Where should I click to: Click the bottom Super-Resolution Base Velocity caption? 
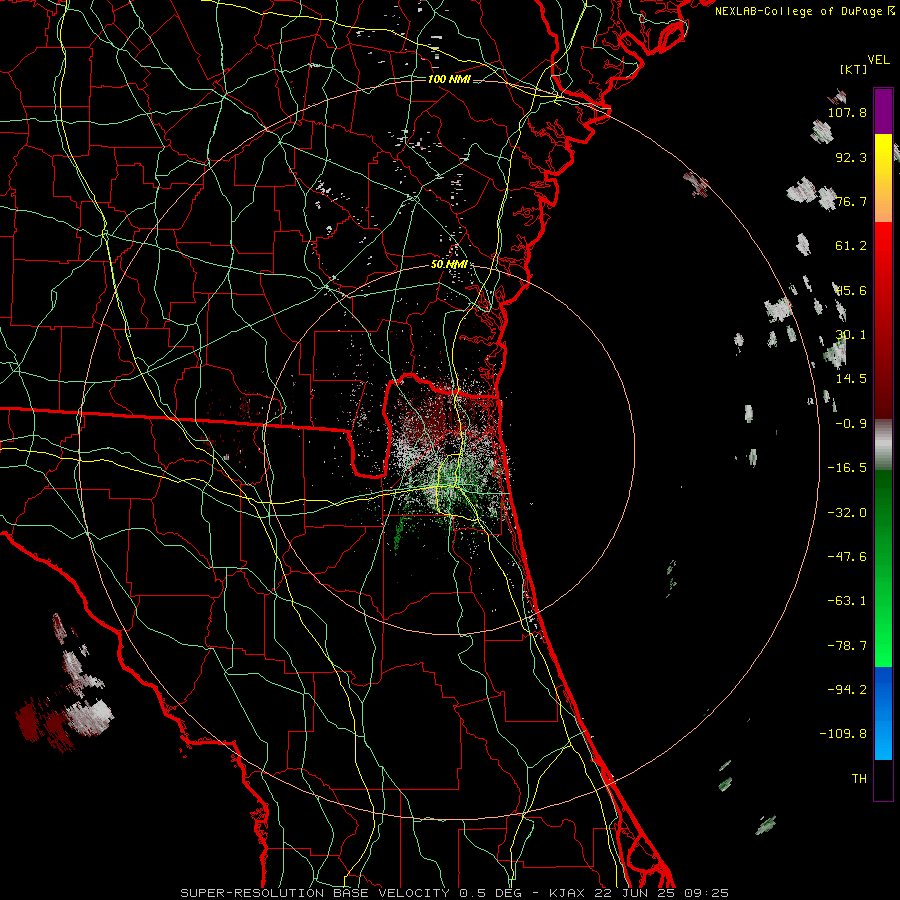click(x=454, y=893)
